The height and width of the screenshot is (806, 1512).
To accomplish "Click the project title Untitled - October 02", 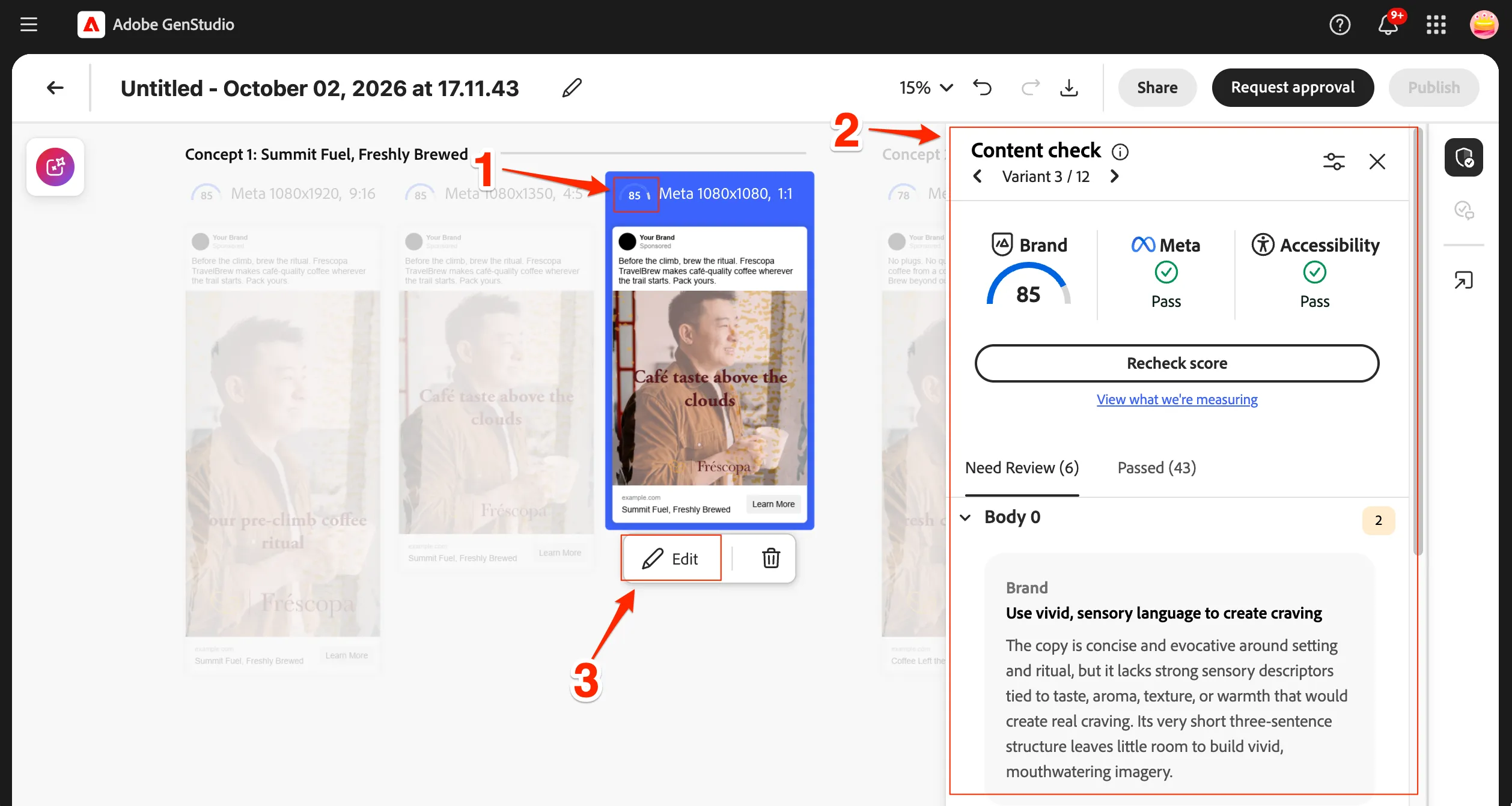I will point(320,88).
